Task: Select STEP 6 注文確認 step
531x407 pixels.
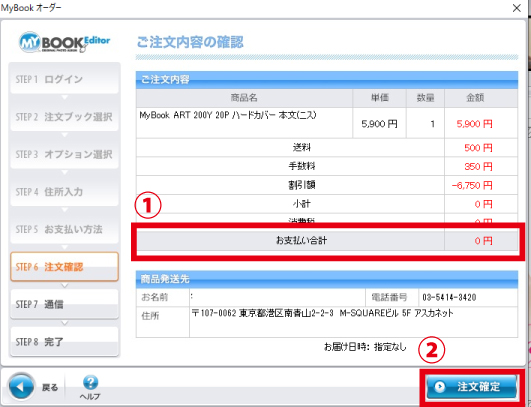Action: pyautogui.click(x=64, y=267)
